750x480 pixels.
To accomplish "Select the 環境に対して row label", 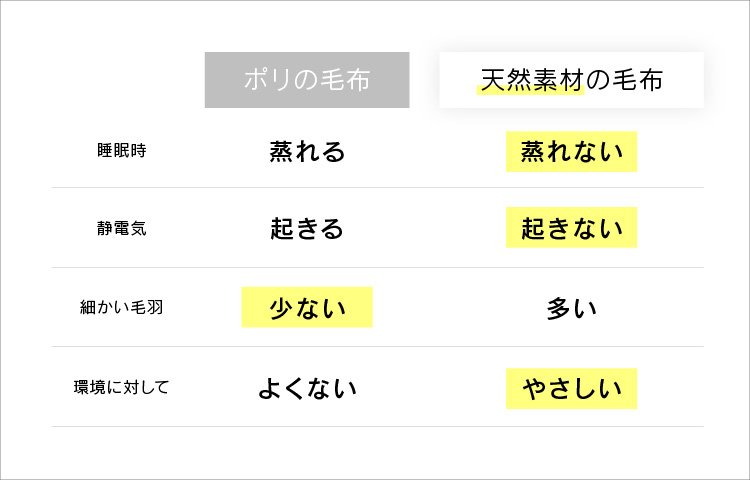I will (x=121, y=387).
